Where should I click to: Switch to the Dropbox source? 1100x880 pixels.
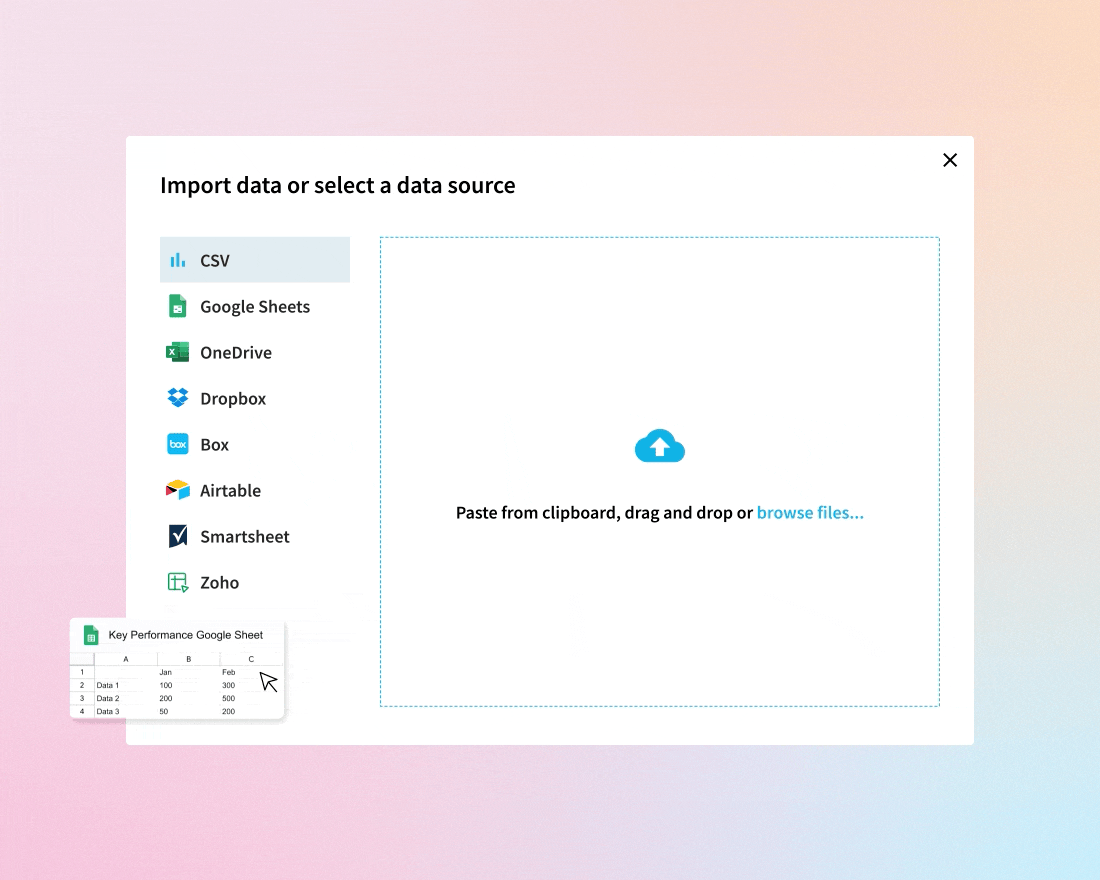[x=255, y=398]
